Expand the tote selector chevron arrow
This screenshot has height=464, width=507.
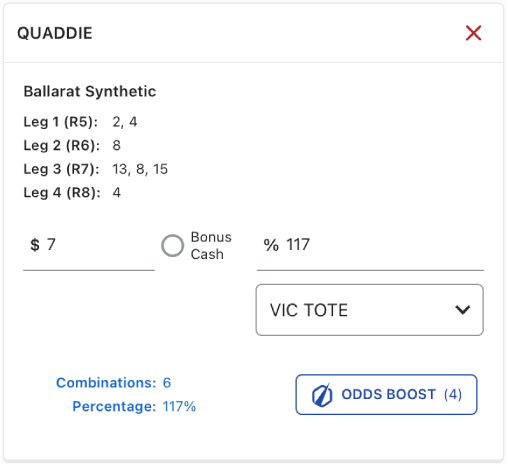463,310
